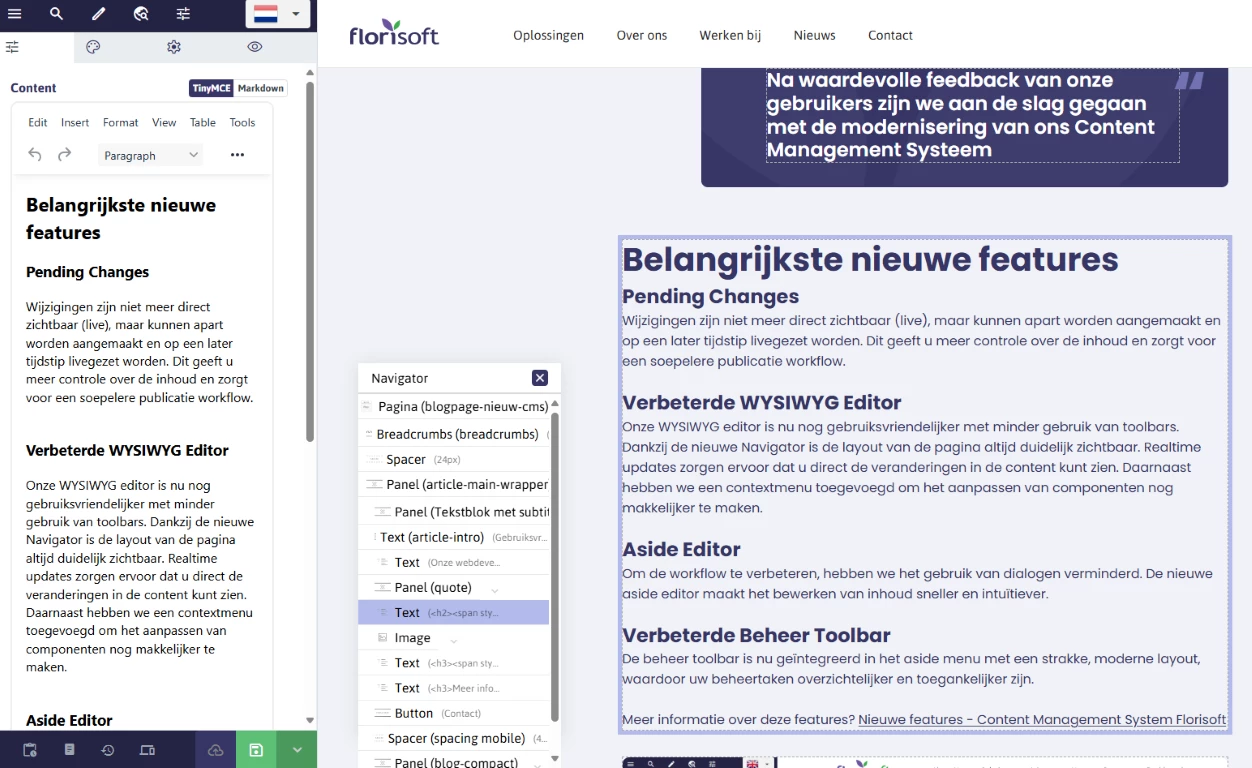Image resolution: width=1252 pixels, height=768 pixels.
Task: Click the Oplossingen navigation link
Action: (x=548, y=35)
